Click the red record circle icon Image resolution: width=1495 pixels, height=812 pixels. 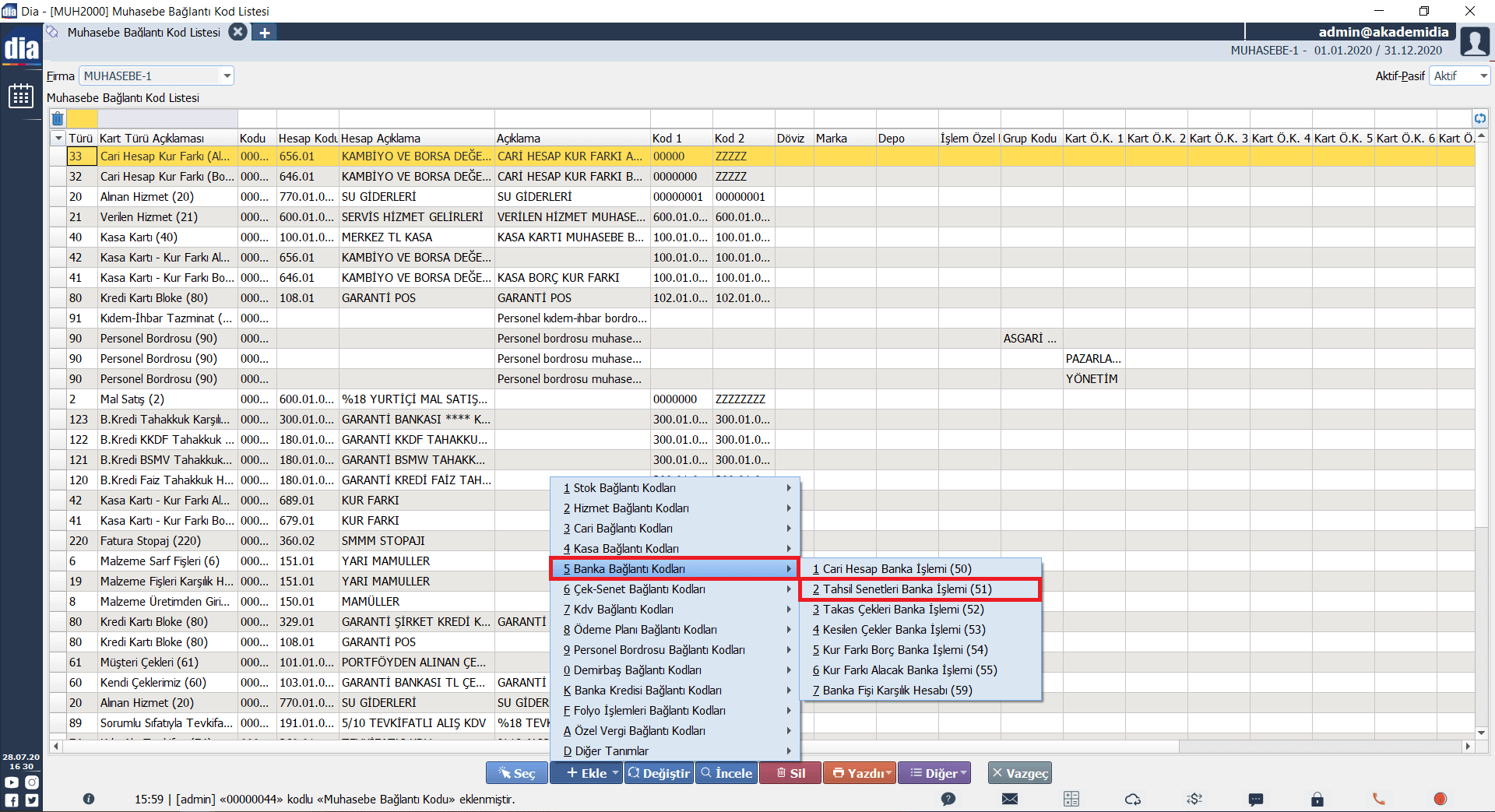pos(1440,799)
